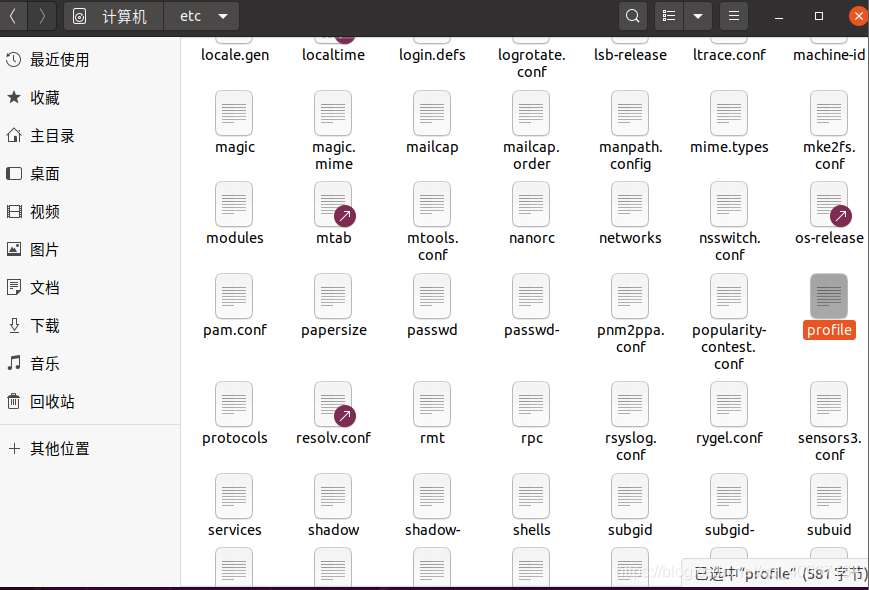The width and height of the screenshot is (869, 590).
Task: Go forward with the forward arrow
Action: pos(42,16)
